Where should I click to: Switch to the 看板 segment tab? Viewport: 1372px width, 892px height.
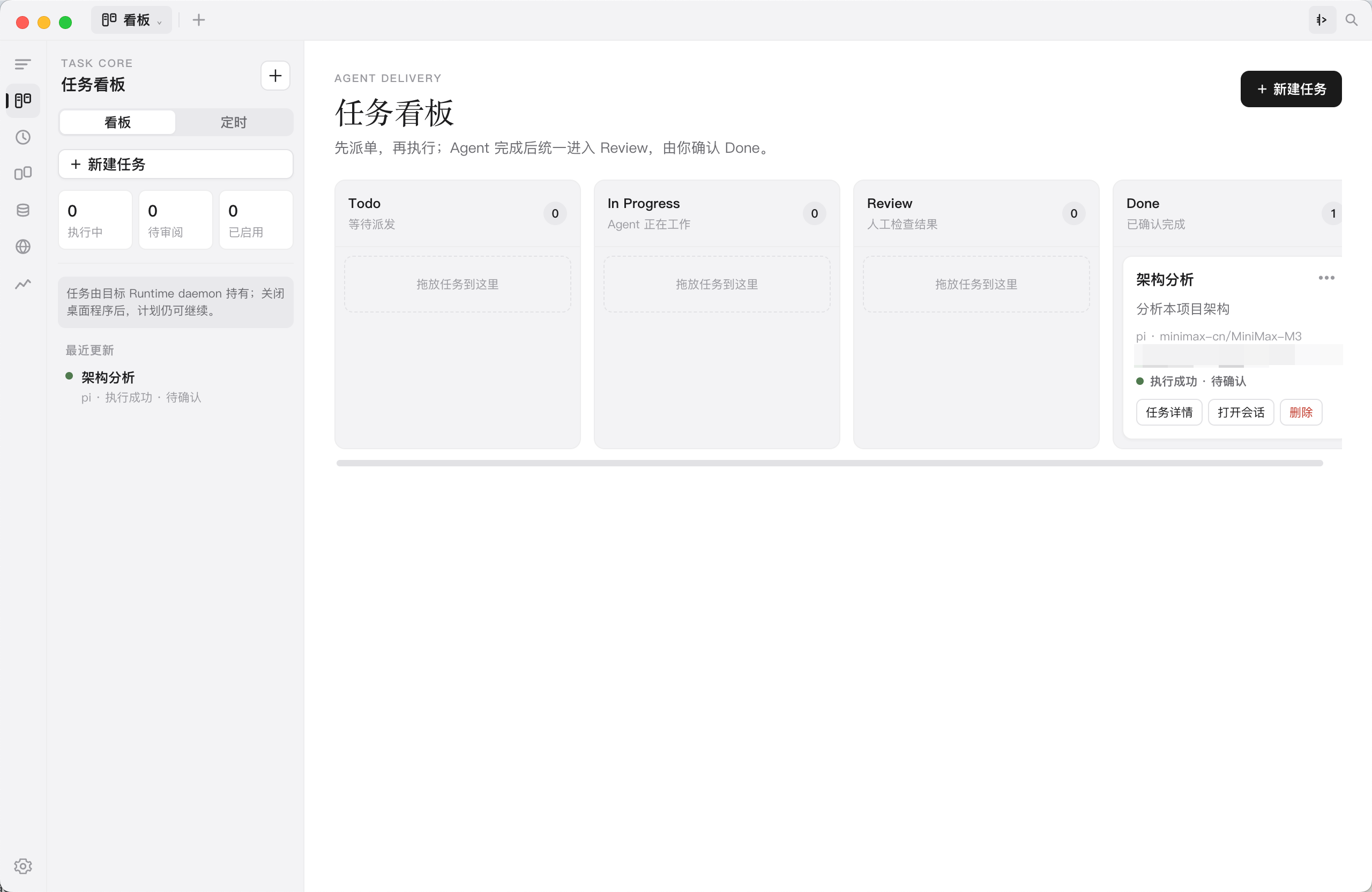117,122
